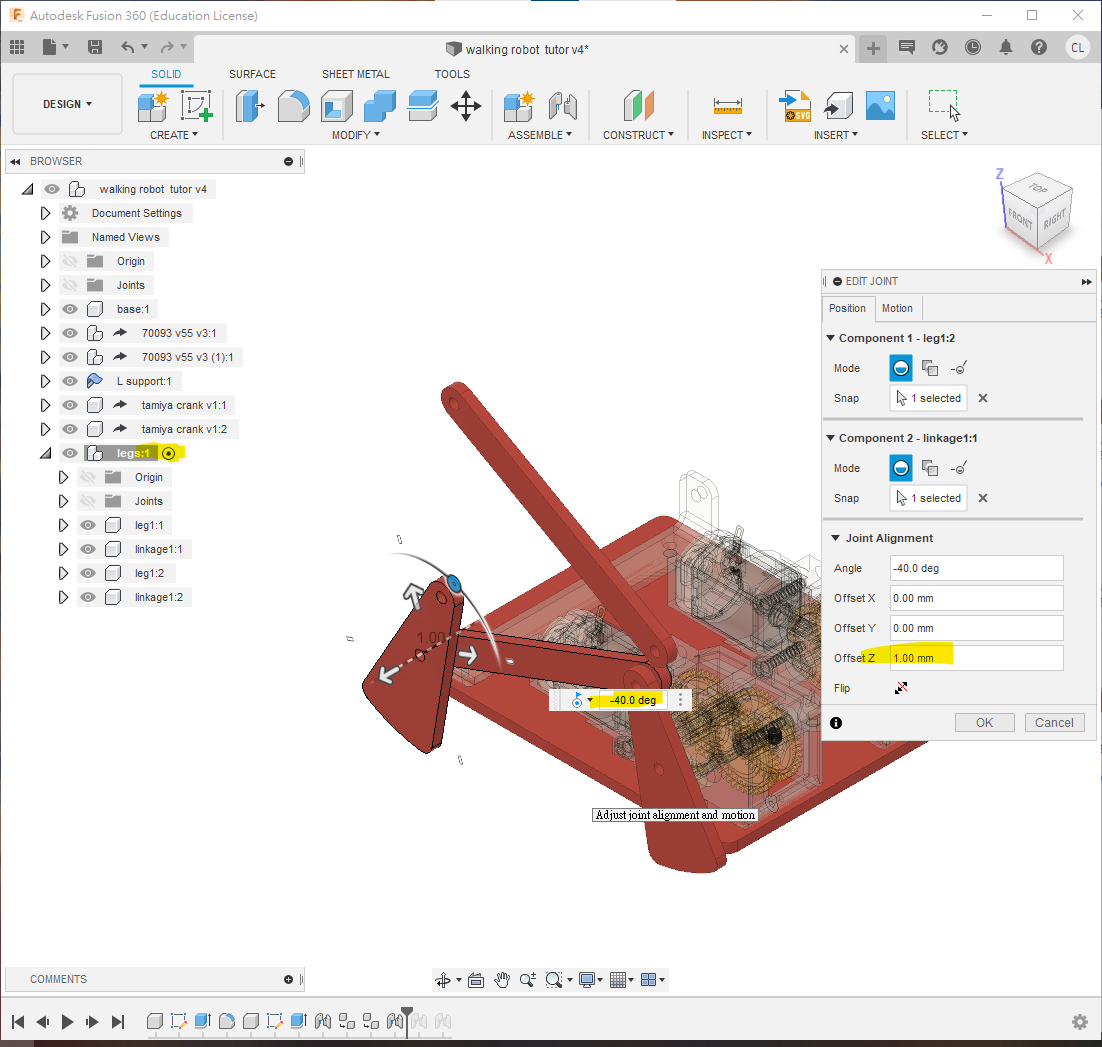Click the Create Sketch icon

196,106
